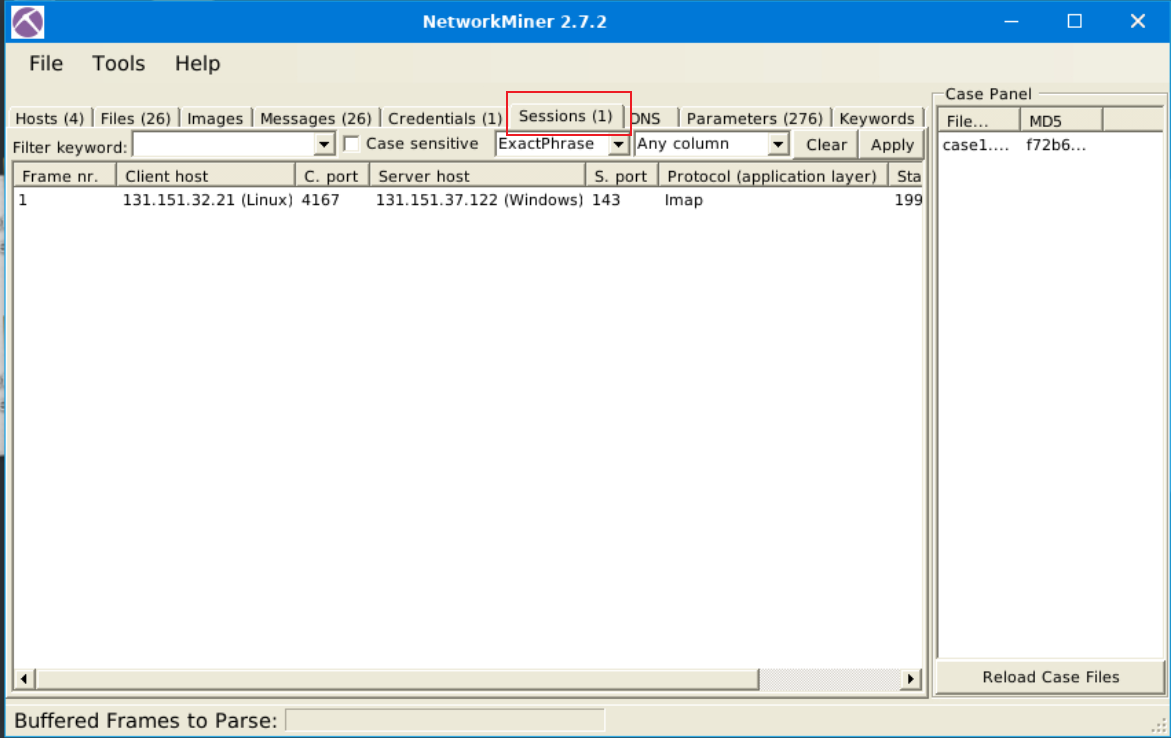The height and width of the screenshot is (738, 1171).
Task: Expand the Filter keyword dropdown arrow
Action: (x=324, y=144)
